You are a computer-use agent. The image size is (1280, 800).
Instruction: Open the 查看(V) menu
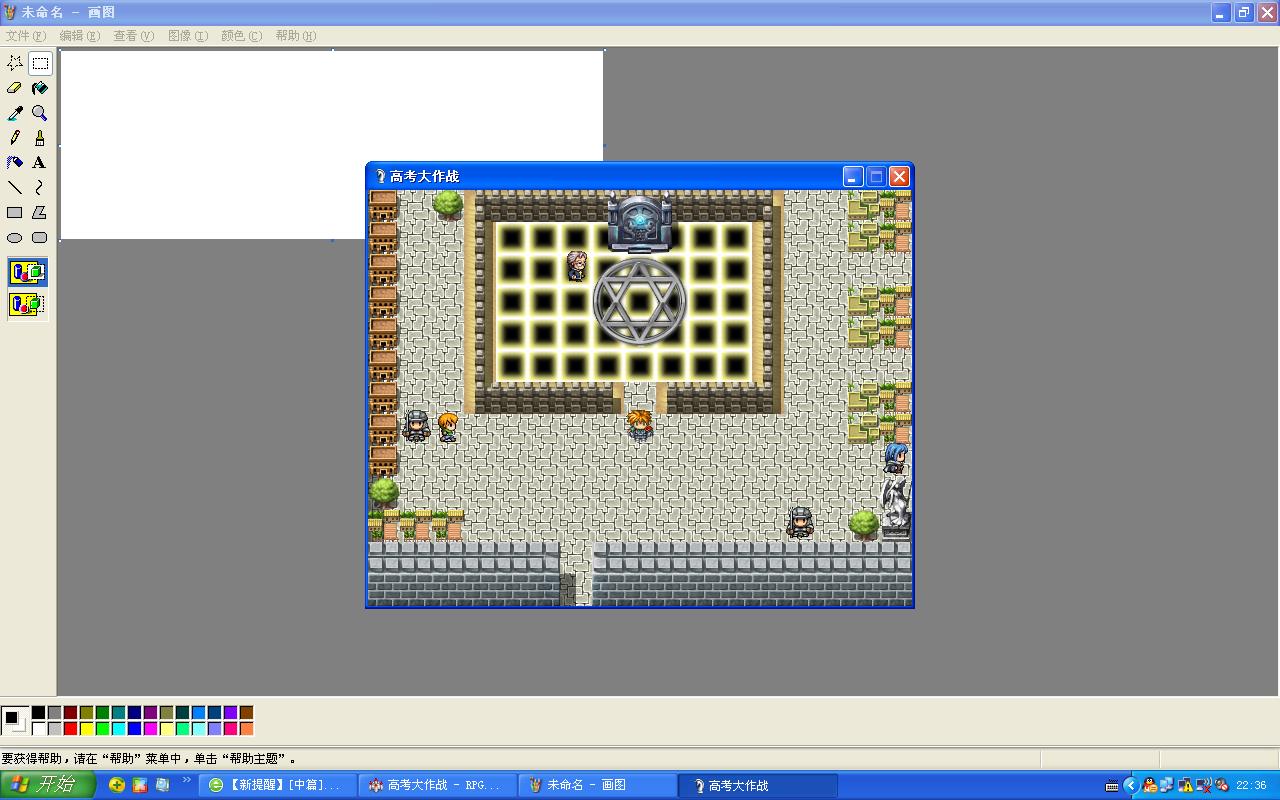pyautogui.click(x=134, y=36)
